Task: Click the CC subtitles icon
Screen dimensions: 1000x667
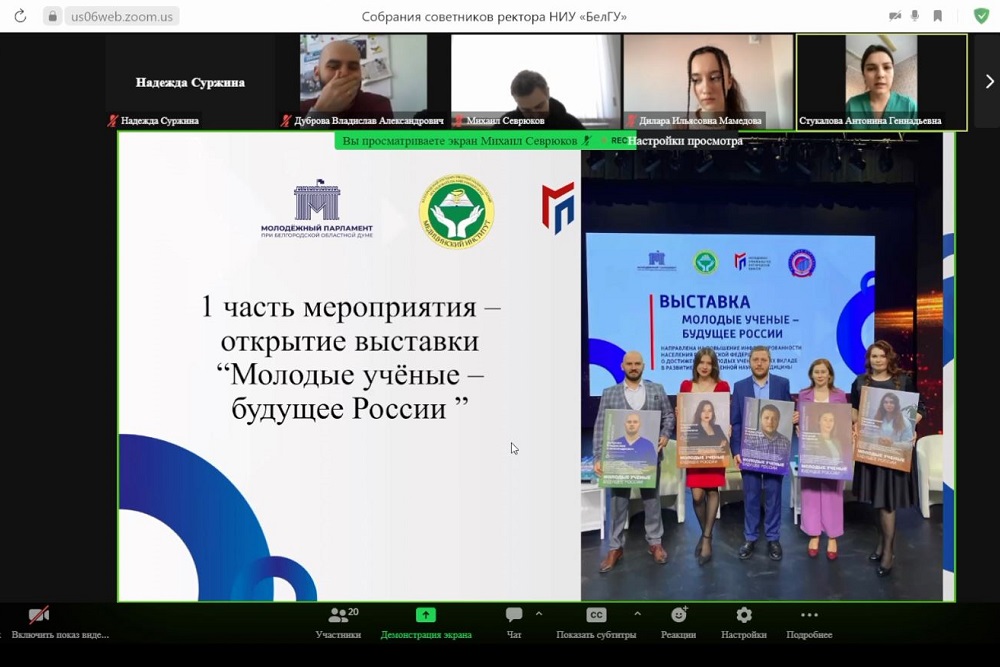Action: [x=596, y=615]
